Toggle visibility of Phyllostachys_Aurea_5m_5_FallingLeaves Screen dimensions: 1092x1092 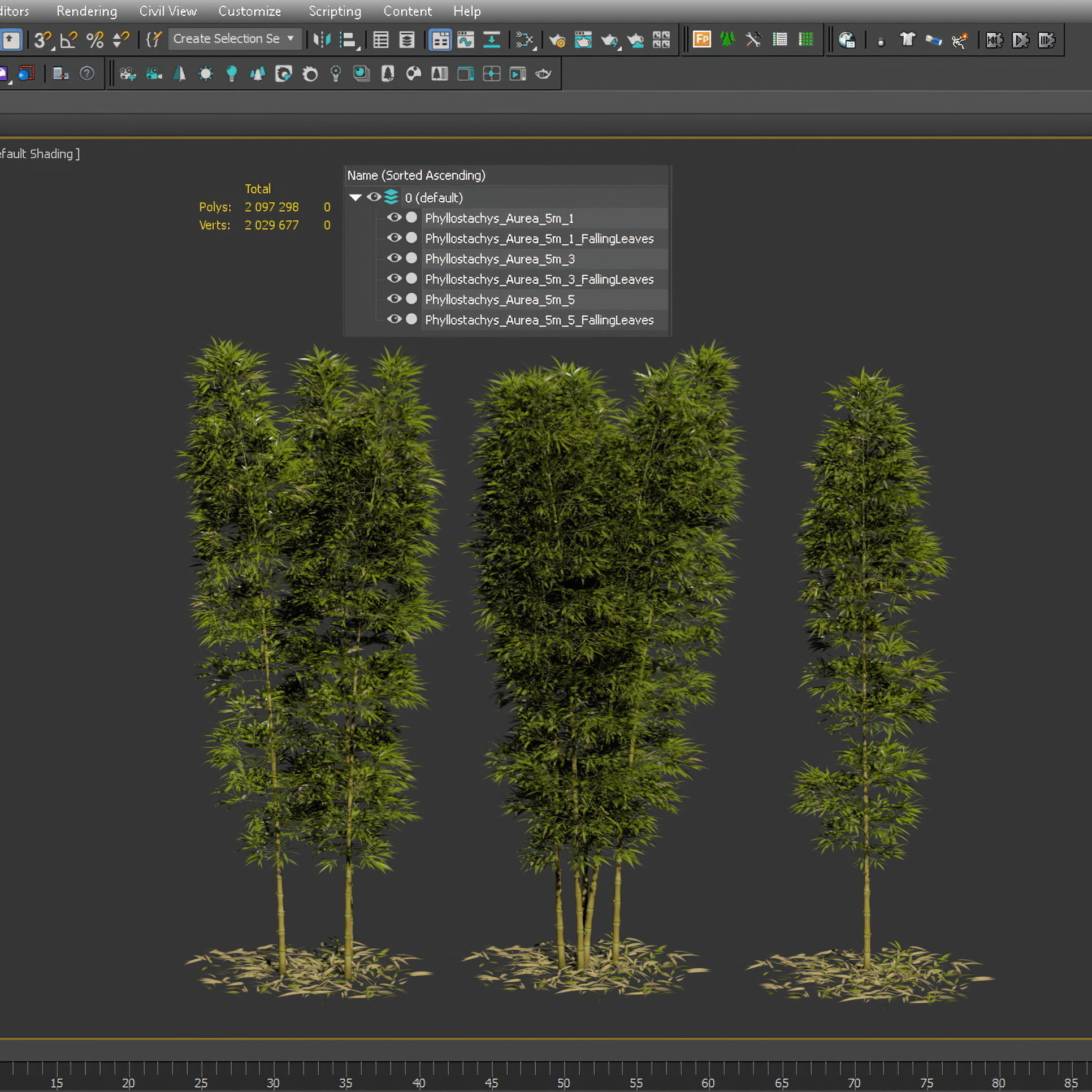394,319
